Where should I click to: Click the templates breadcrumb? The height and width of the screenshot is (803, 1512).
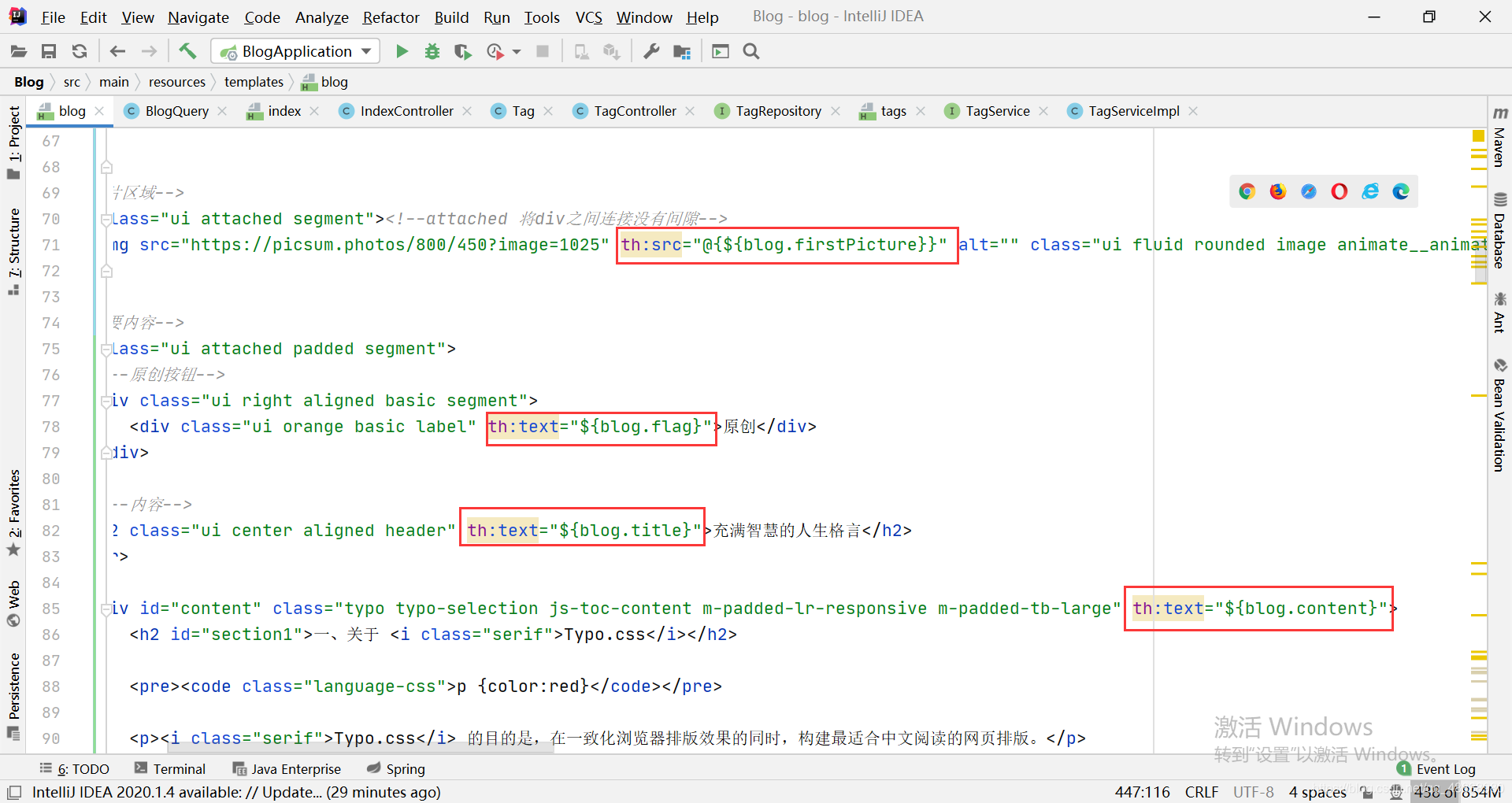coord(254,82)
